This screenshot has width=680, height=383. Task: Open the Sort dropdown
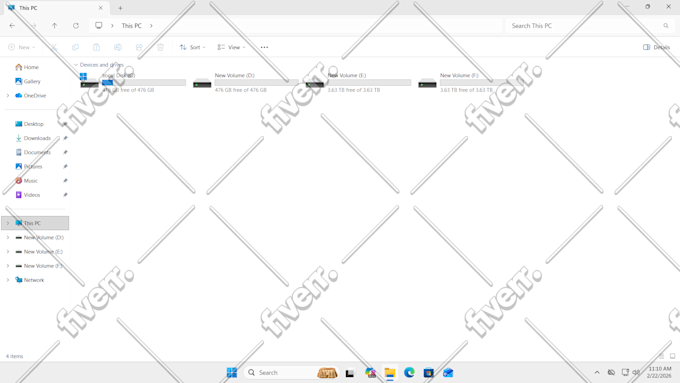click(x=193, y=47)
